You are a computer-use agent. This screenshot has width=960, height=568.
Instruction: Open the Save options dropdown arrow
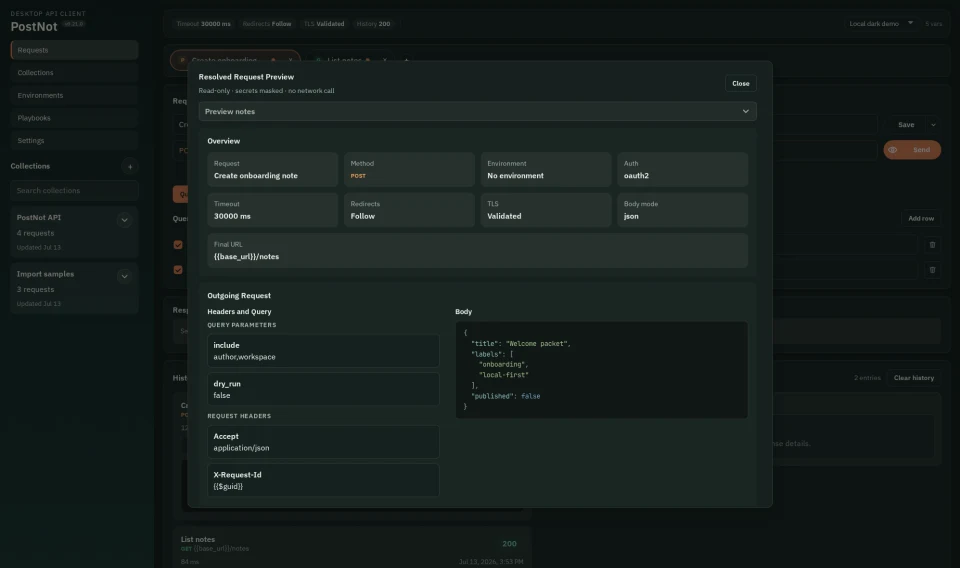click(932, 125)
